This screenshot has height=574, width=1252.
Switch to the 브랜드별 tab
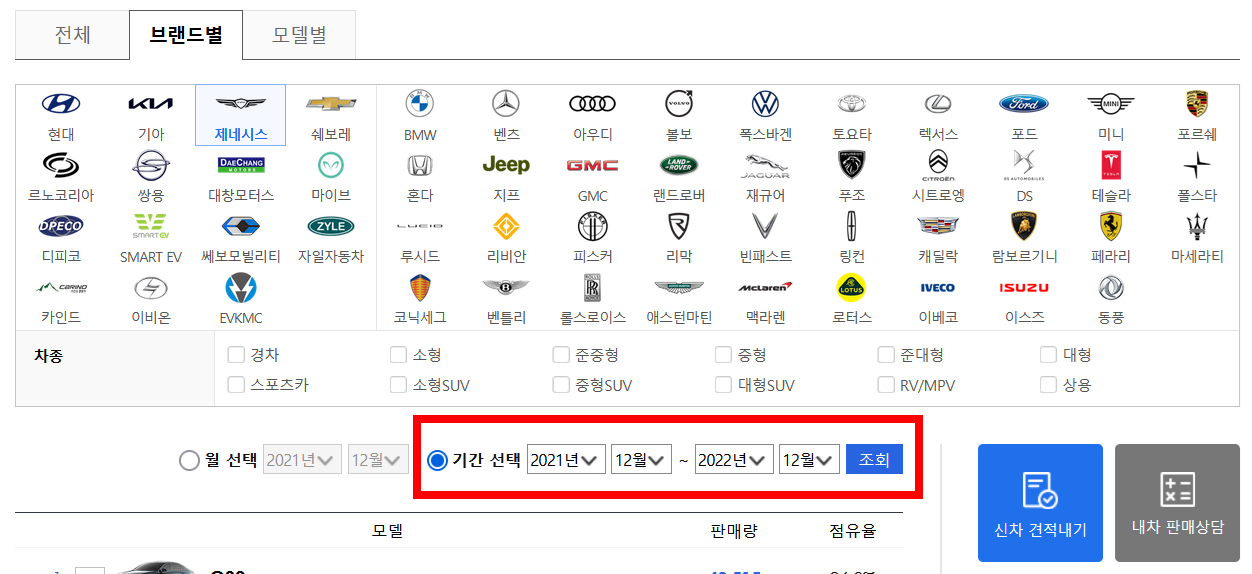click(185, 34)
